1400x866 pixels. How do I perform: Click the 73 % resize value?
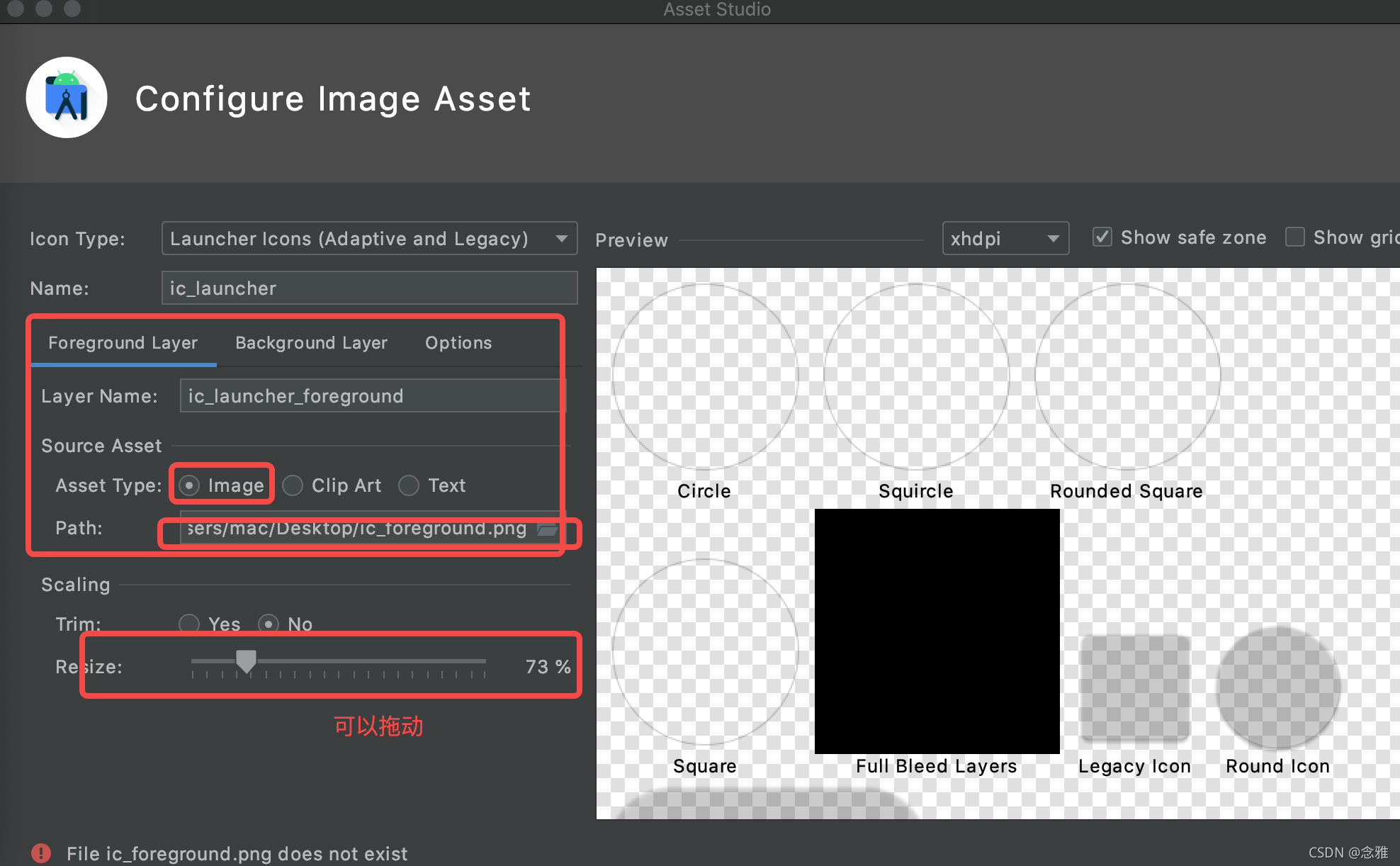tap(548, 667)
